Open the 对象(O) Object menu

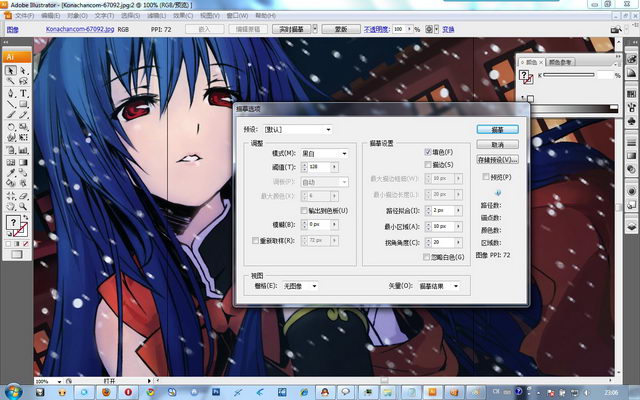pos(77,16)
